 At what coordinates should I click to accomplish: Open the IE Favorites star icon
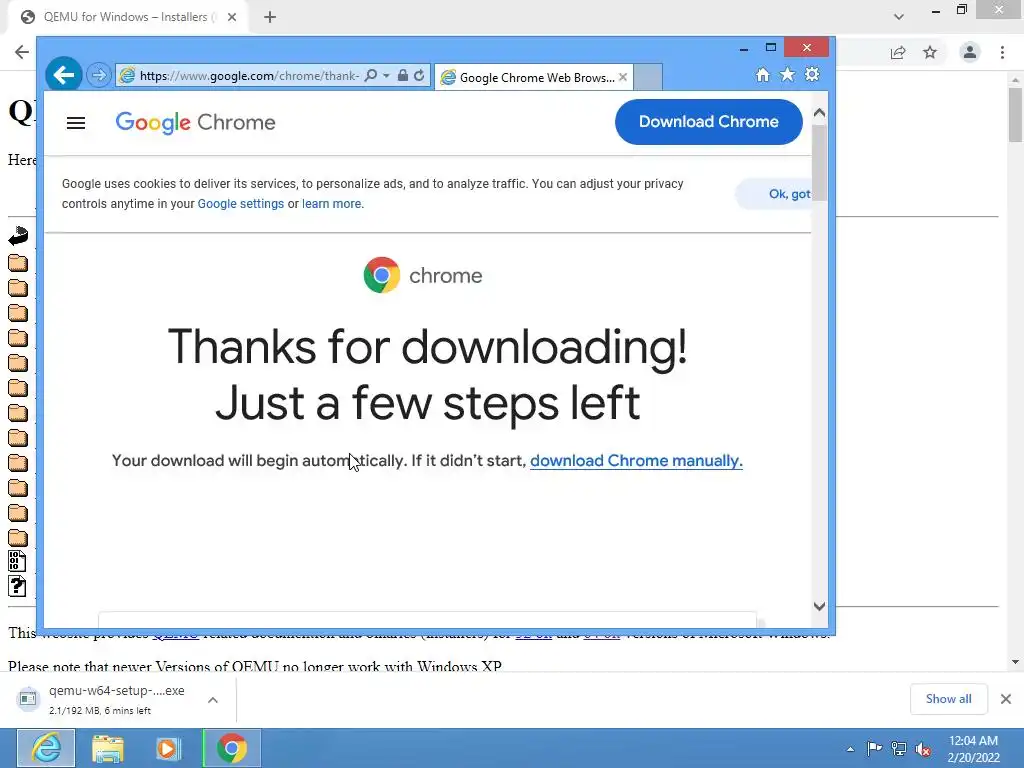pyautogui.click(x=788, y=74)
